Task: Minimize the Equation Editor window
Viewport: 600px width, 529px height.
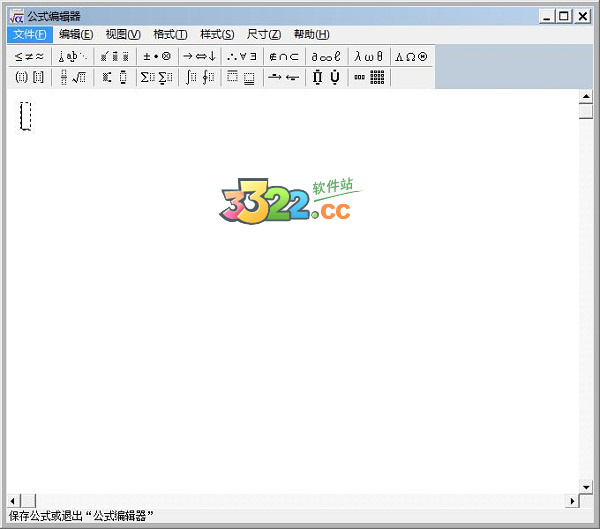Action: click(547, 16)
